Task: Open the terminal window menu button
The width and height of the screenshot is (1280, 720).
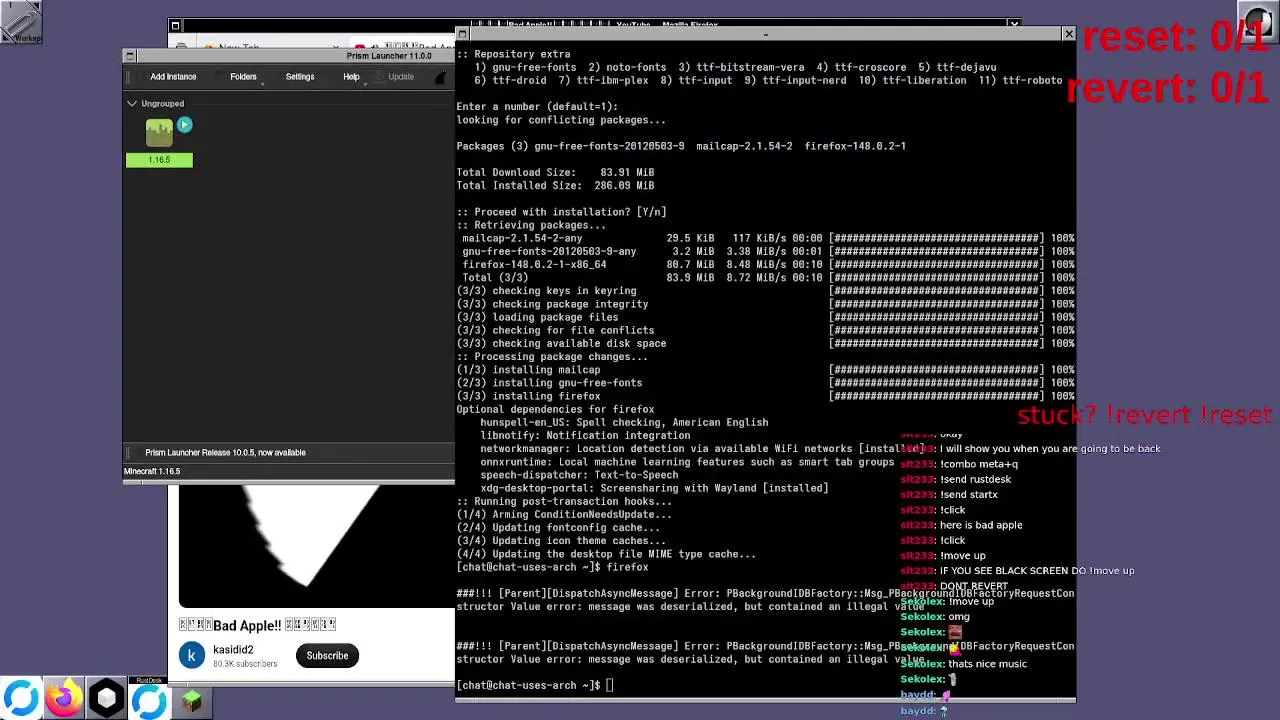Action: [x=462, y=35]
